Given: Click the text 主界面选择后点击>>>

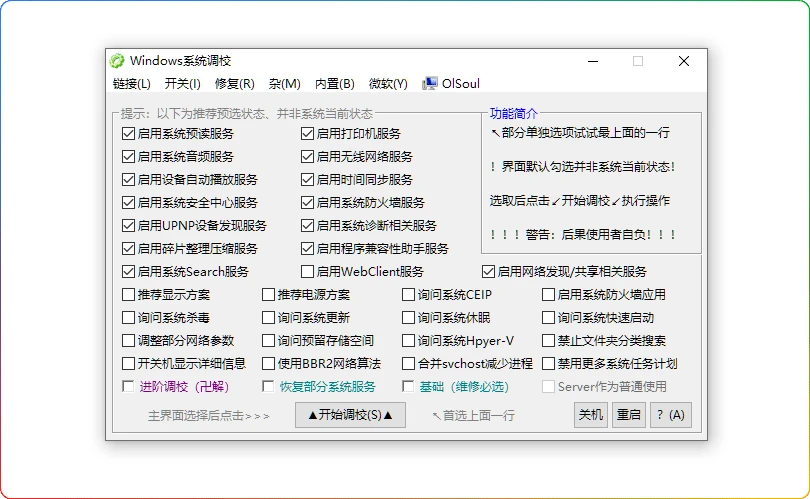Looking at the screenshot, I should point(209,416).
